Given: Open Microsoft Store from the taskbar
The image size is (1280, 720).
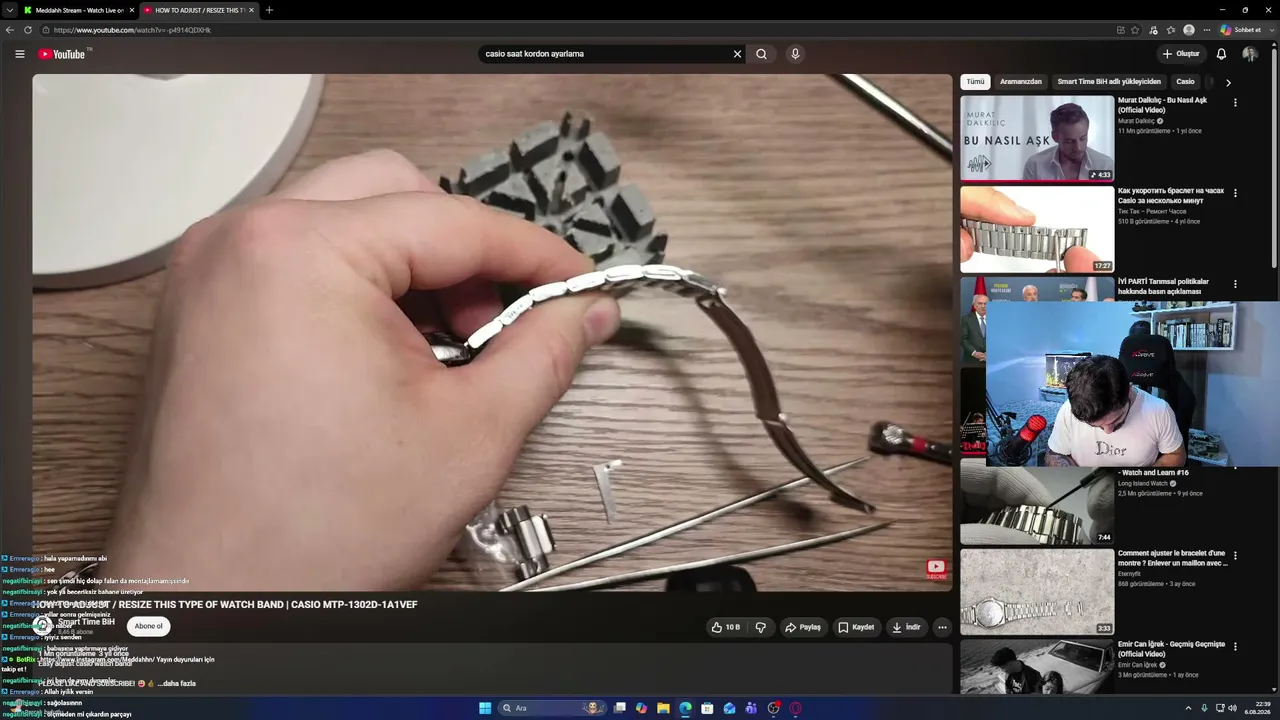Looking at the screenshot, I should pyautogui.click(x=707, y=708).
